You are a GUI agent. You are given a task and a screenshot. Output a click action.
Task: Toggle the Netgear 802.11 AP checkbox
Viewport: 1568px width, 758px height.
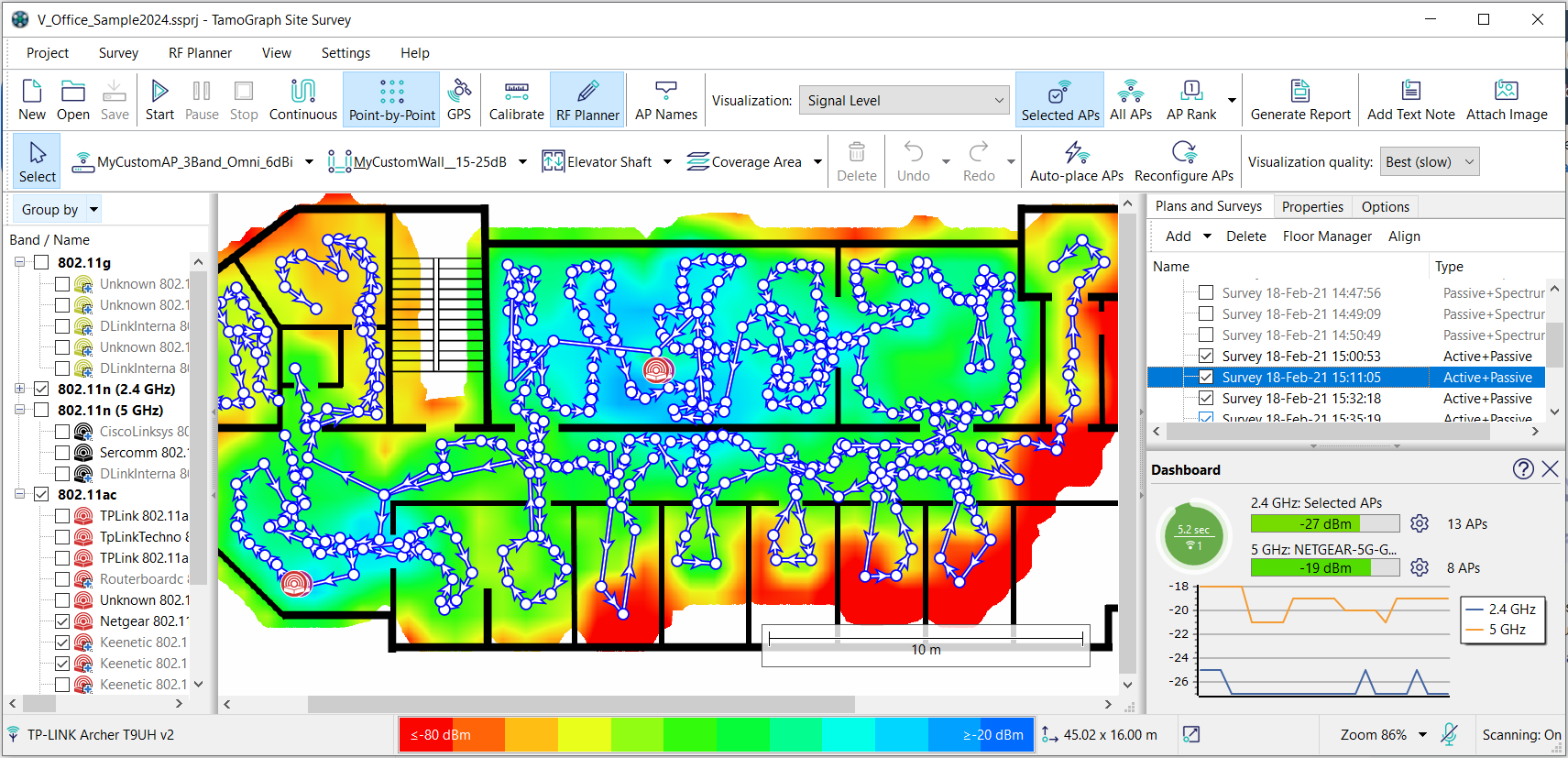pyautogui.click(x=62, y=621)
